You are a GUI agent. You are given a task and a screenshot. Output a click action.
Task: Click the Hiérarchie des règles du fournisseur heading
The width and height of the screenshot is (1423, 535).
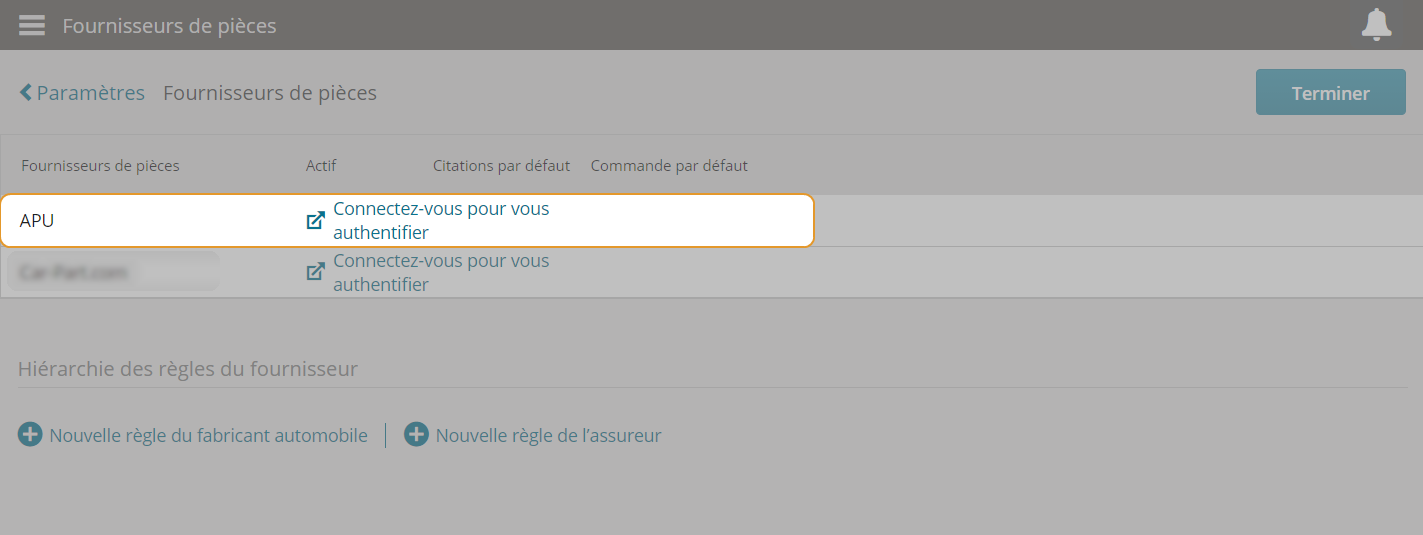(188, 369)
